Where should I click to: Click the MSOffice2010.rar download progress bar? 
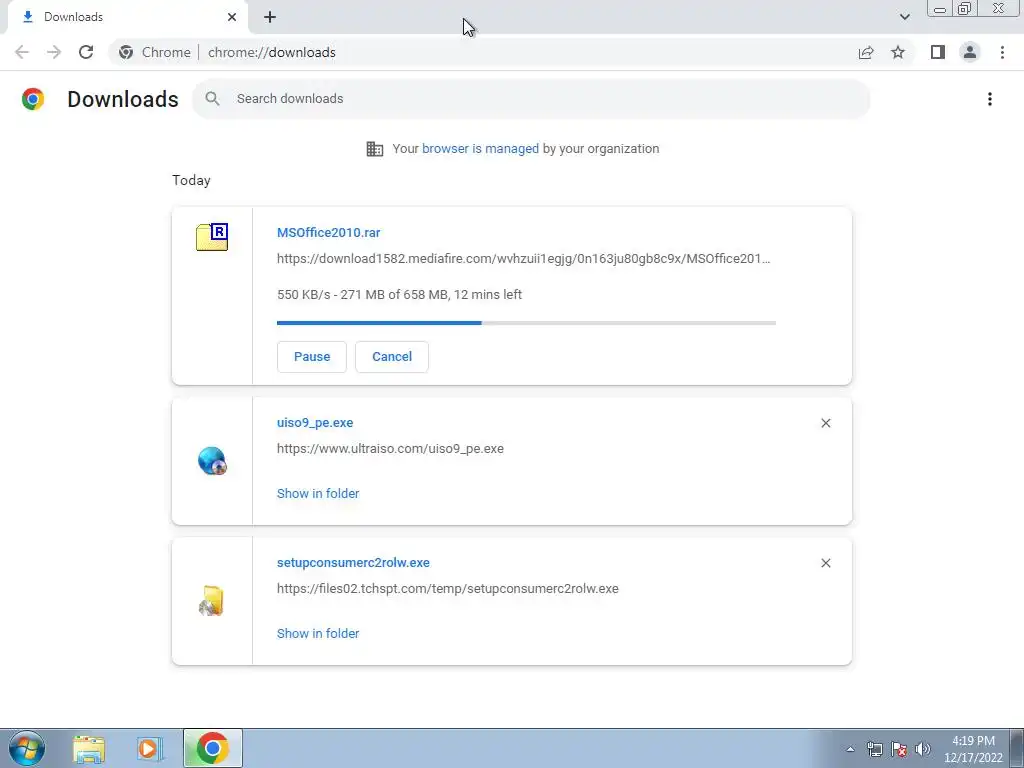coord(526,323)
